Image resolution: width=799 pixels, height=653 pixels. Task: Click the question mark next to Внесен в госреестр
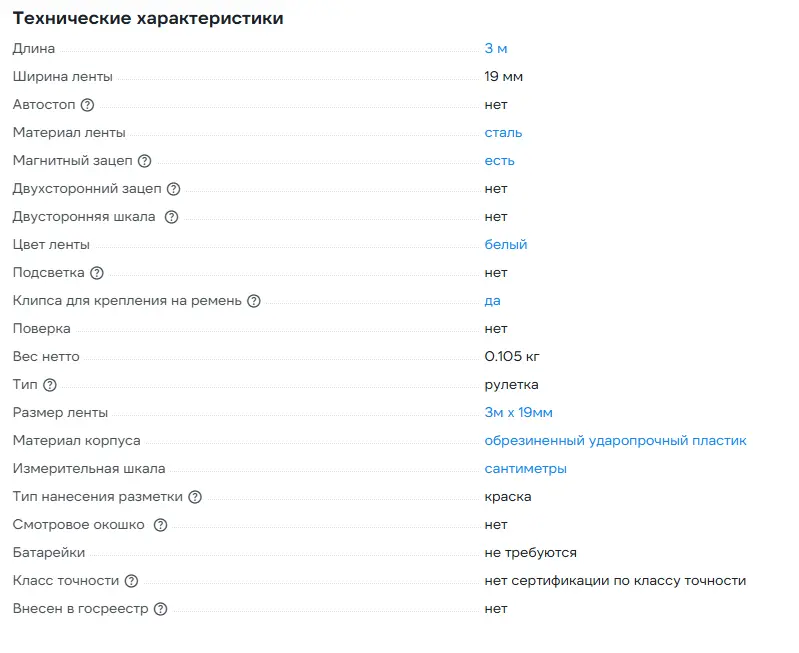click(160, 609)
